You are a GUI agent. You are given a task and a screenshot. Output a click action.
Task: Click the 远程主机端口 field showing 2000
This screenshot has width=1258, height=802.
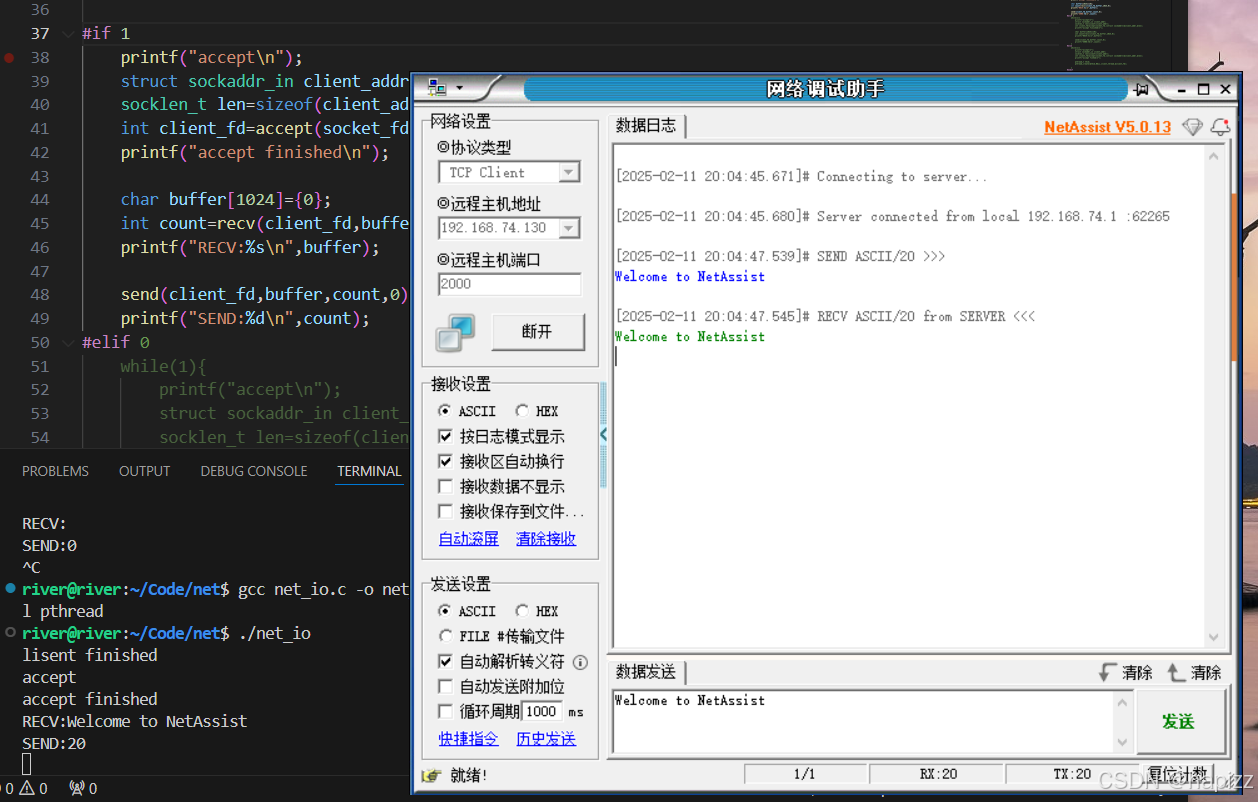[509, 284]
